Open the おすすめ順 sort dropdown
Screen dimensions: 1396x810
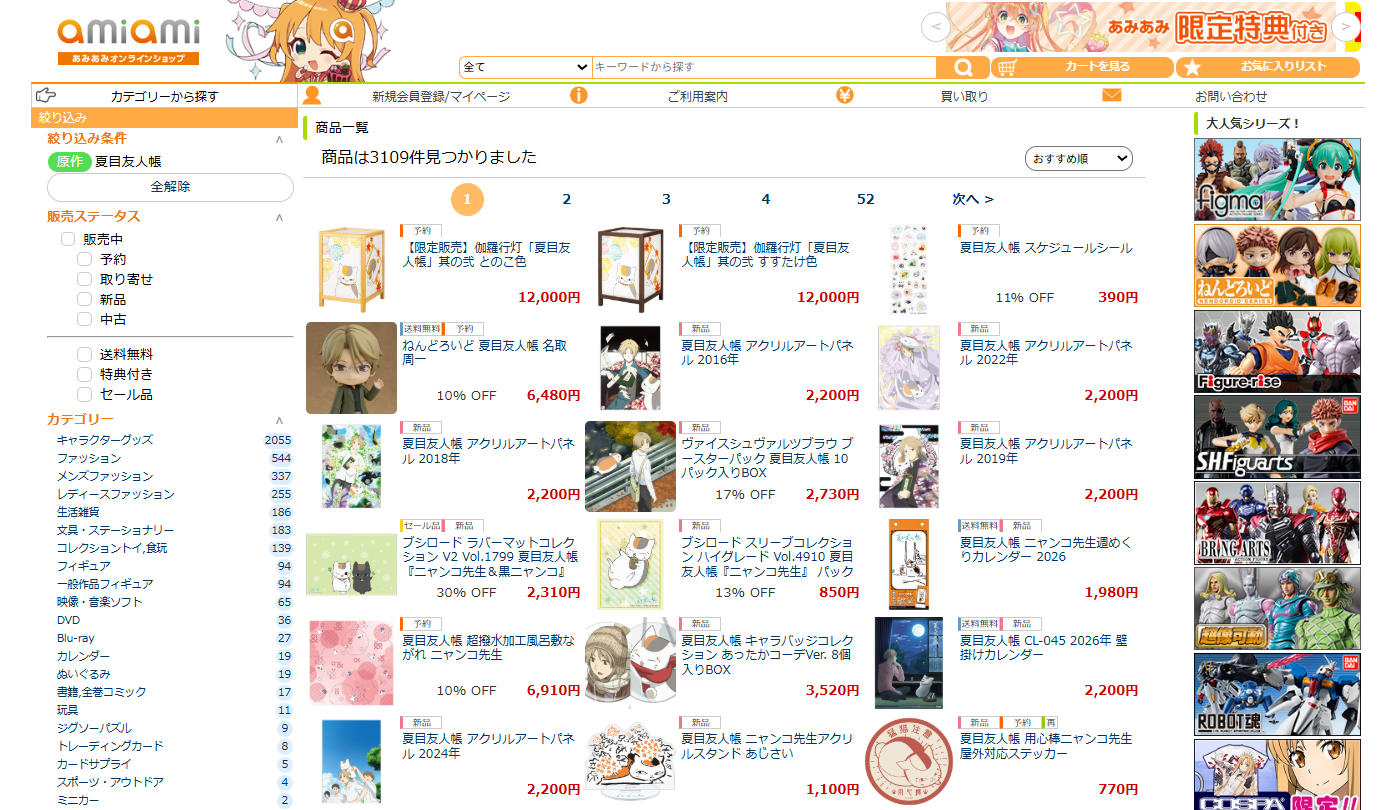[x=1079, y=159]
